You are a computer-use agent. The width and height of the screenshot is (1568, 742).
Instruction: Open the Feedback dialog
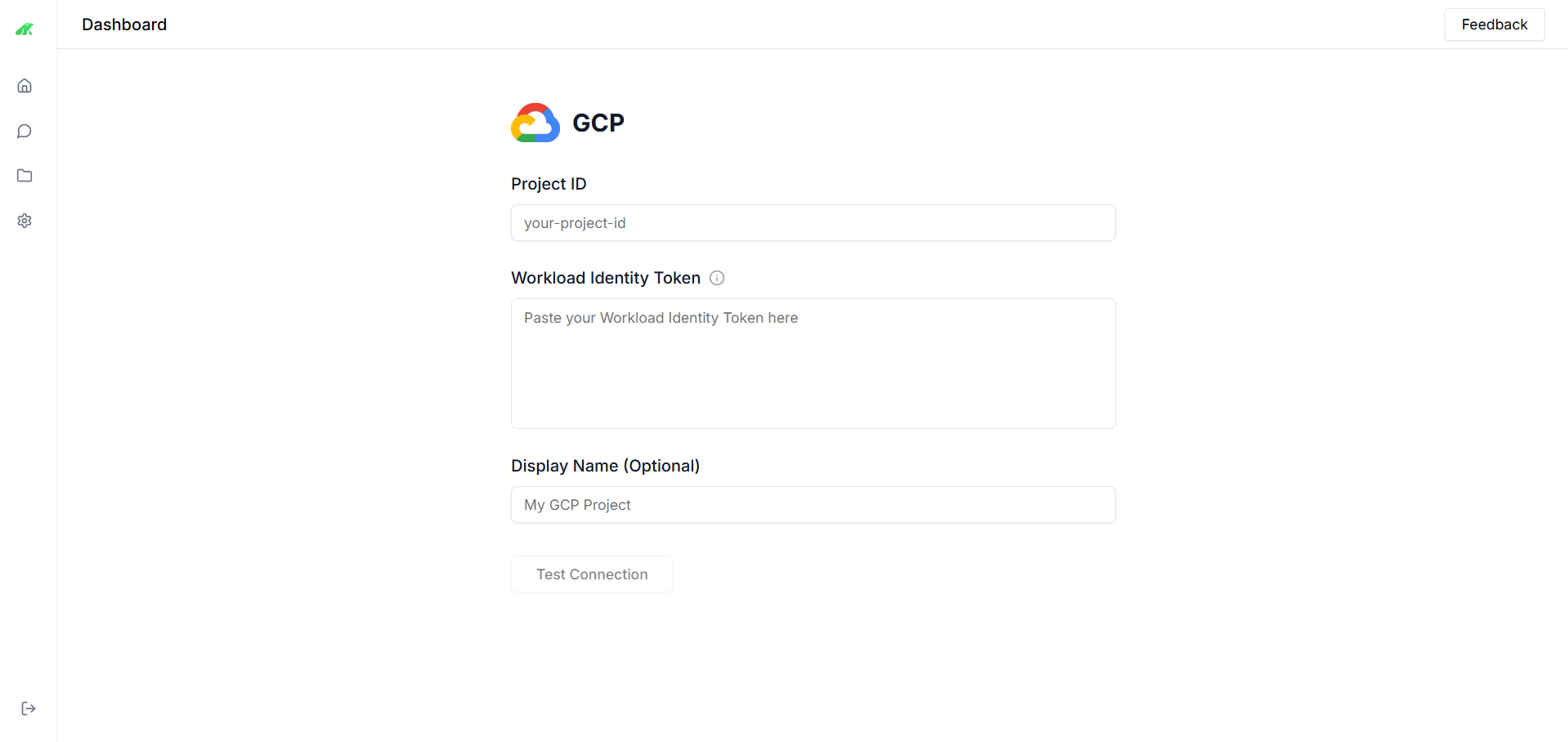[x=1494, y=25]
